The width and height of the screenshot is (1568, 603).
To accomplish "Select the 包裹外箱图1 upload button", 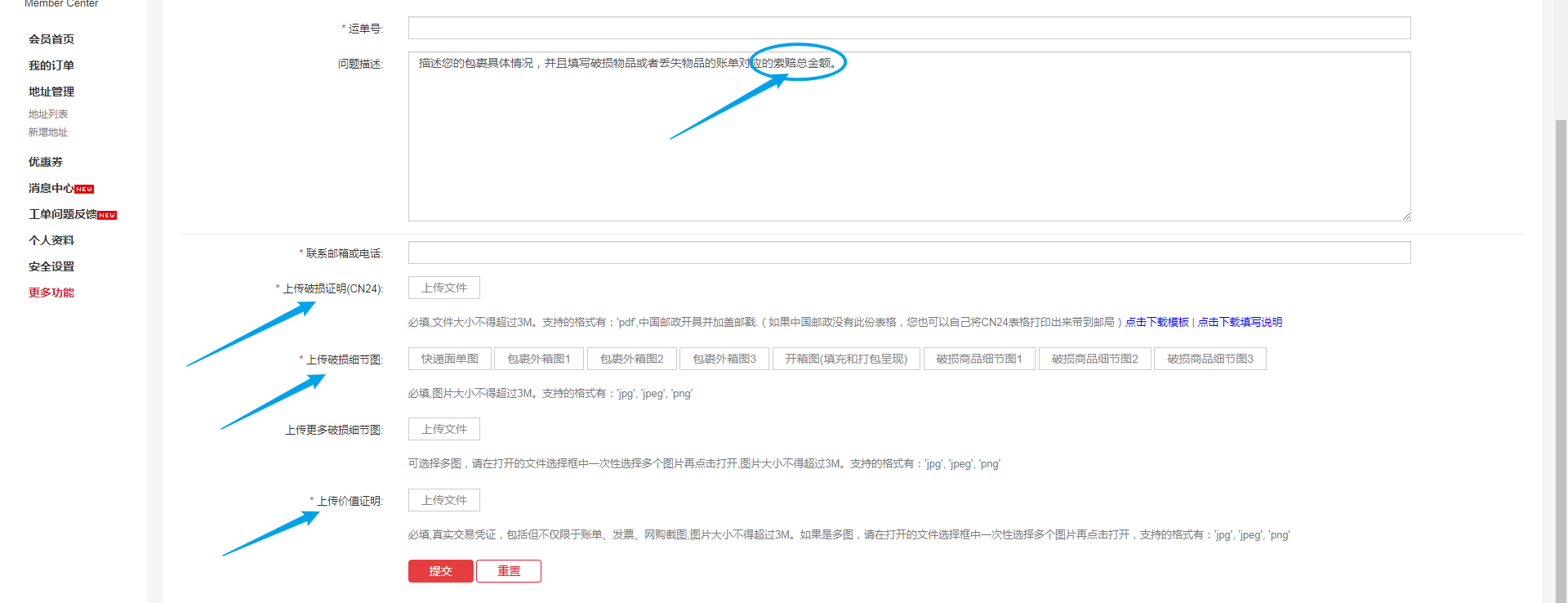I will [x=539, y=359].
